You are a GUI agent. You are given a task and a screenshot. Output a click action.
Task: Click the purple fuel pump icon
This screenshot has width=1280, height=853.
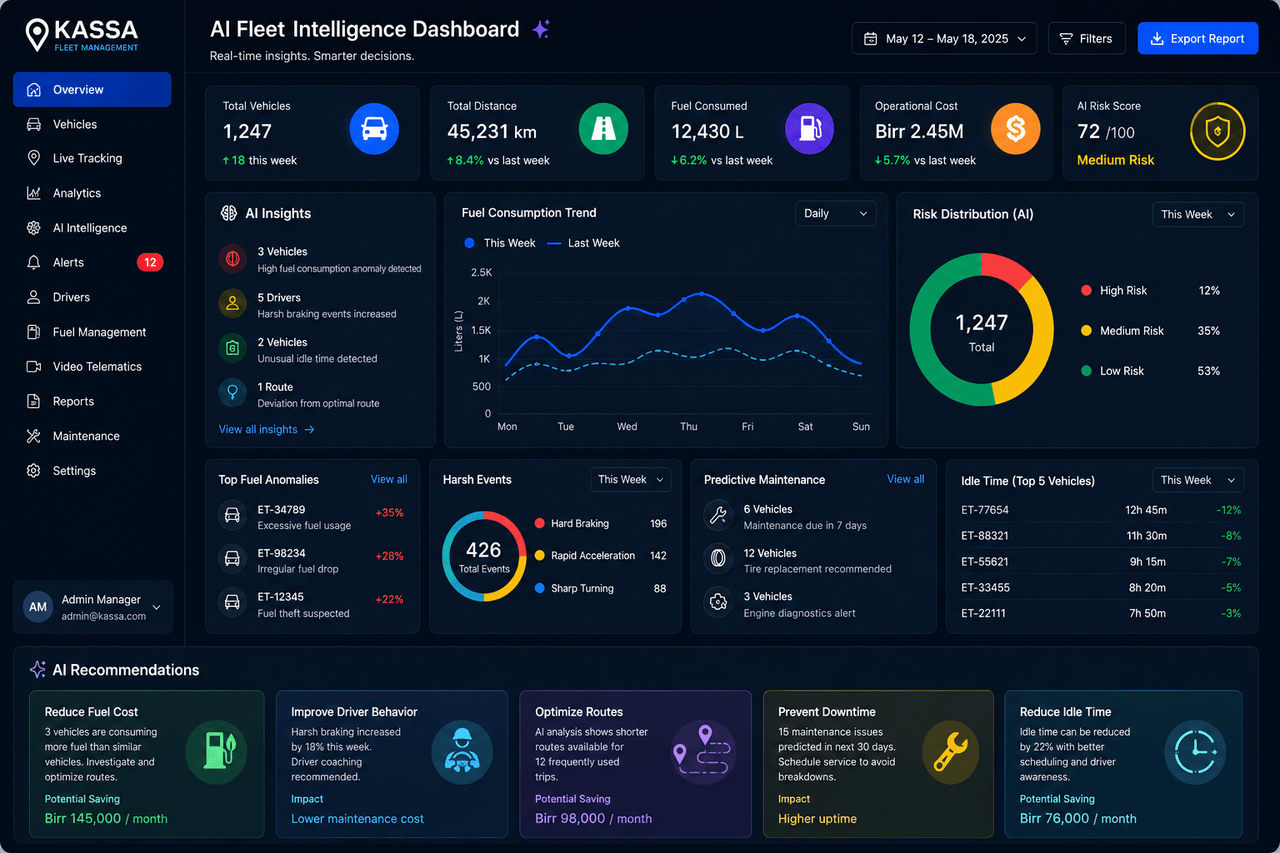809,129
